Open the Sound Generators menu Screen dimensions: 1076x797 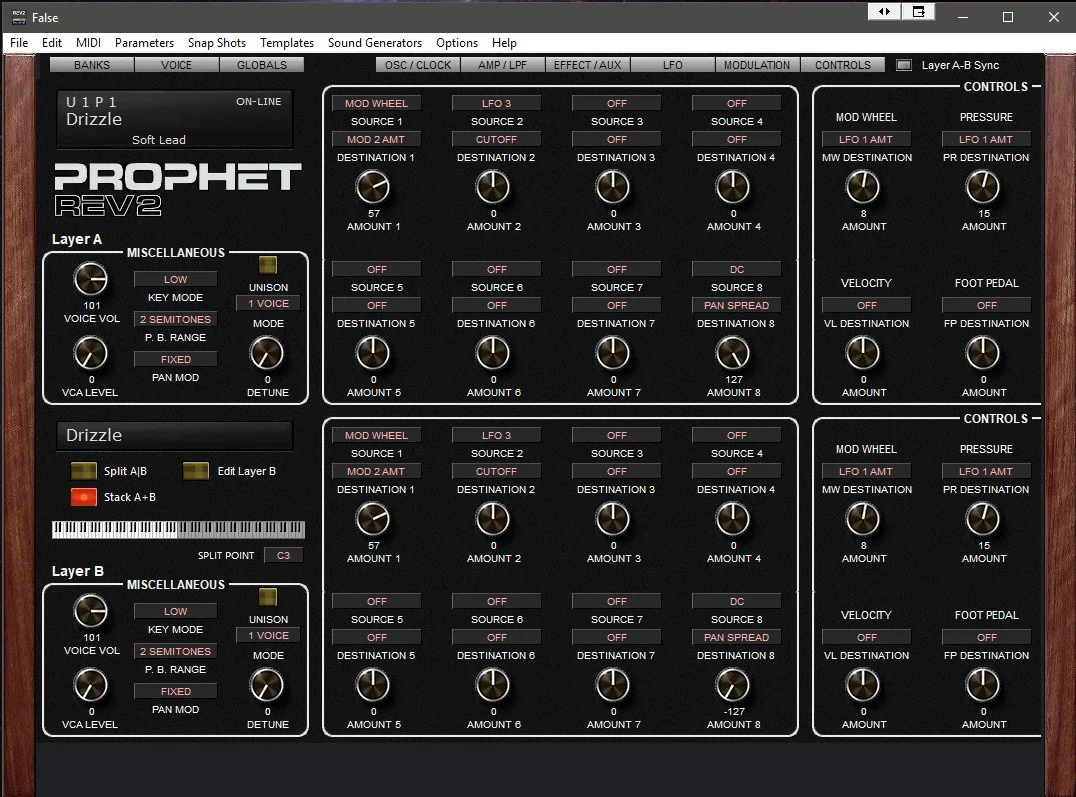[375, 43]
